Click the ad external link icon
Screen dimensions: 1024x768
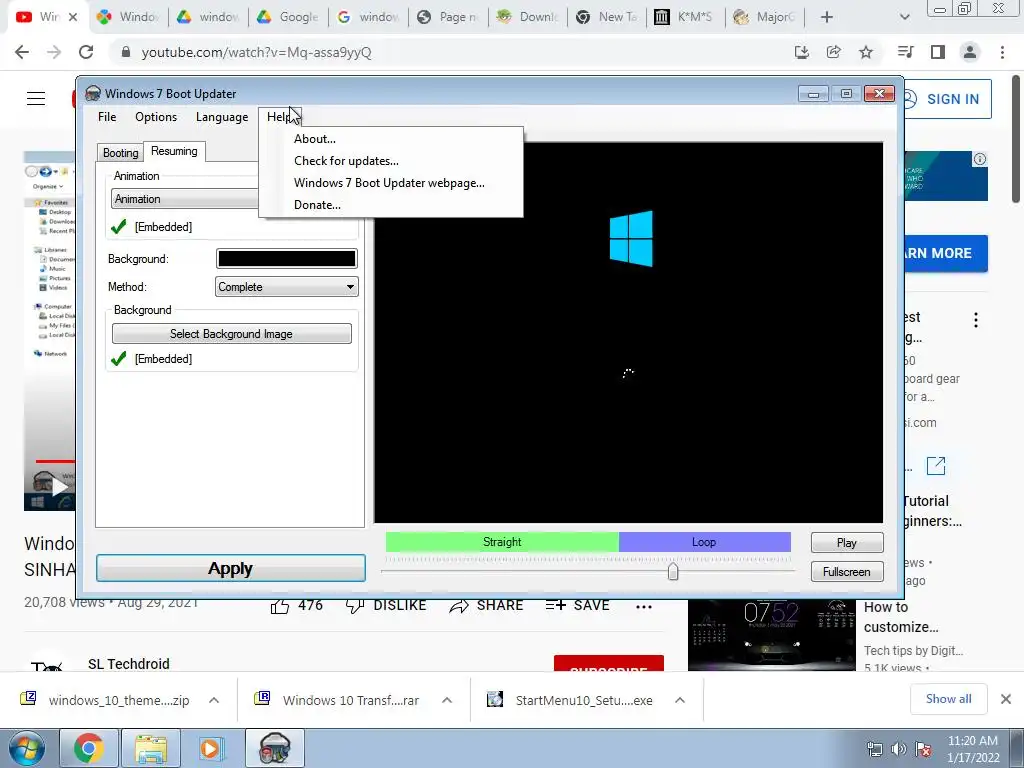(936, 466)
